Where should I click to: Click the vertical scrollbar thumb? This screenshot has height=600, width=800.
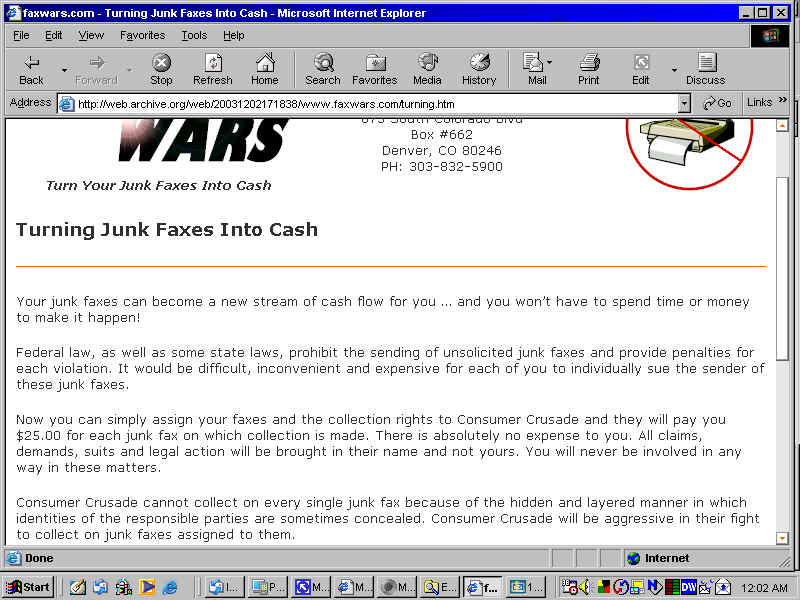782,268
